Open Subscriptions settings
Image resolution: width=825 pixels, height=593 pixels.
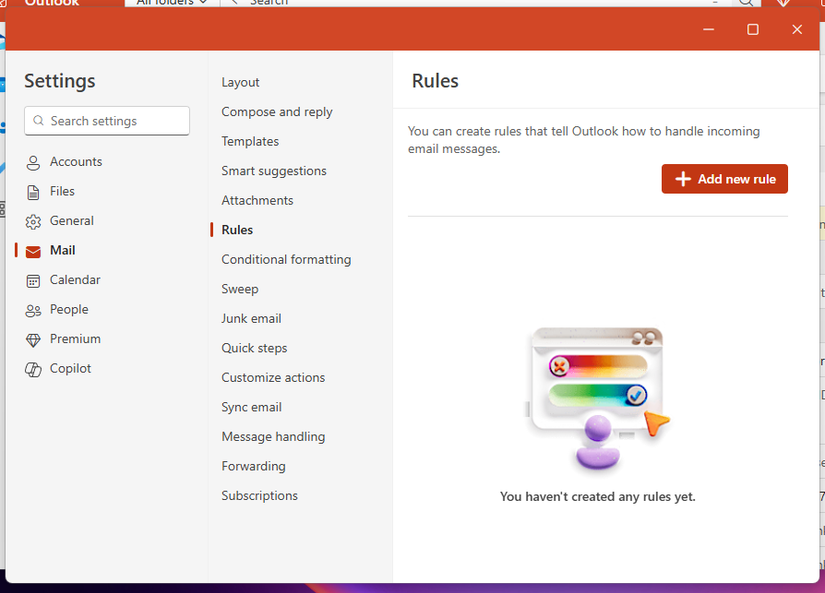pyautogui.click(x=259, y=495)
